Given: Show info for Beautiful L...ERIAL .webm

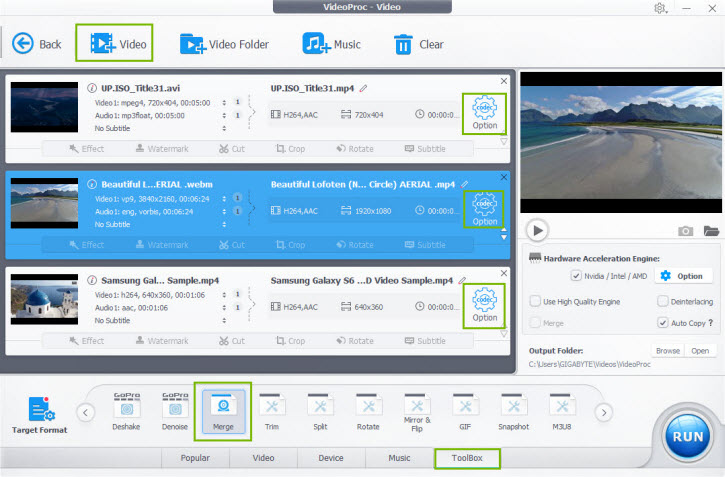Looking at the screenshot, I should click(x=92, y=184).
